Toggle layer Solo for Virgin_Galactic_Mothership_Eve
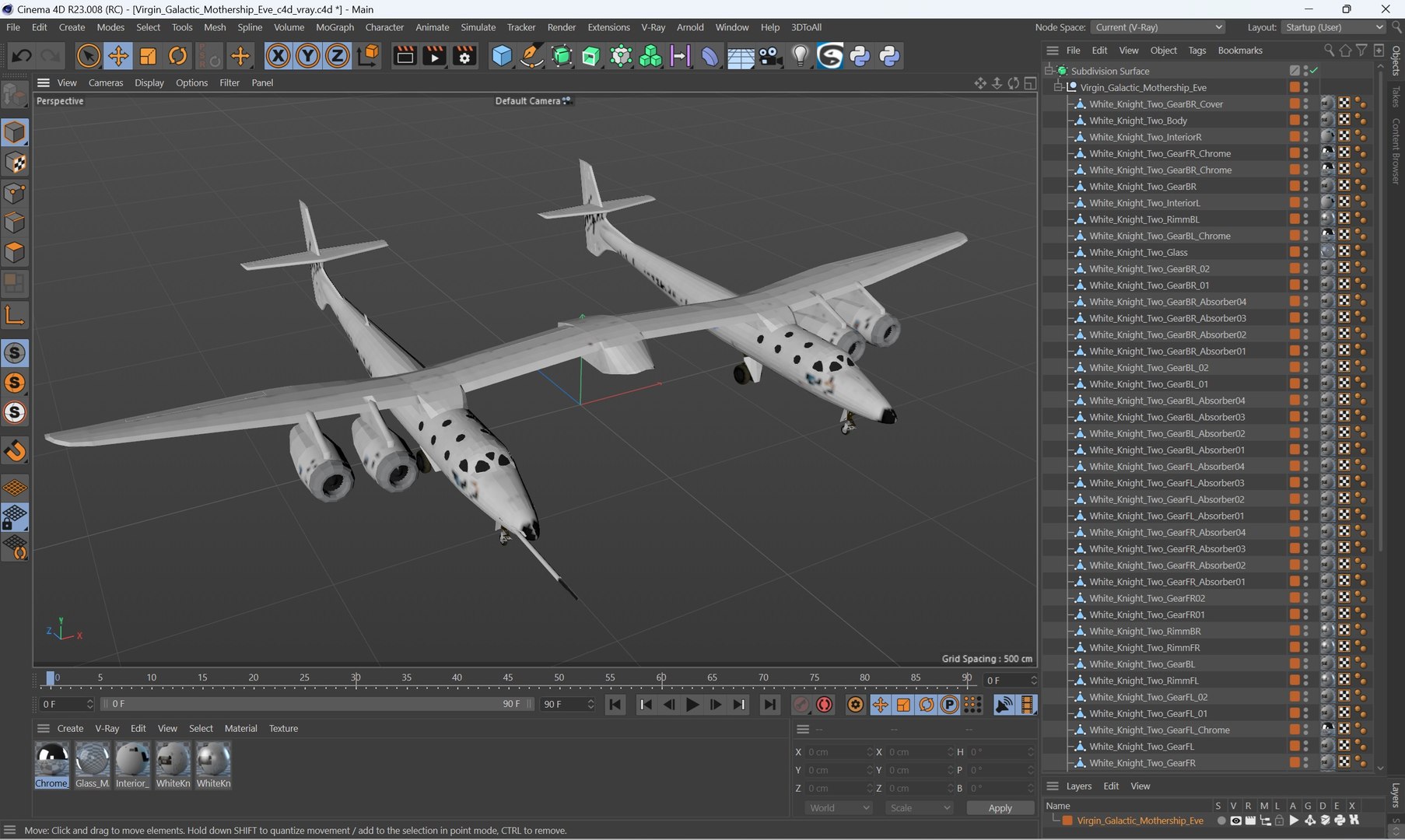This screenshot has width=1405, height=840. (1221, 821)
